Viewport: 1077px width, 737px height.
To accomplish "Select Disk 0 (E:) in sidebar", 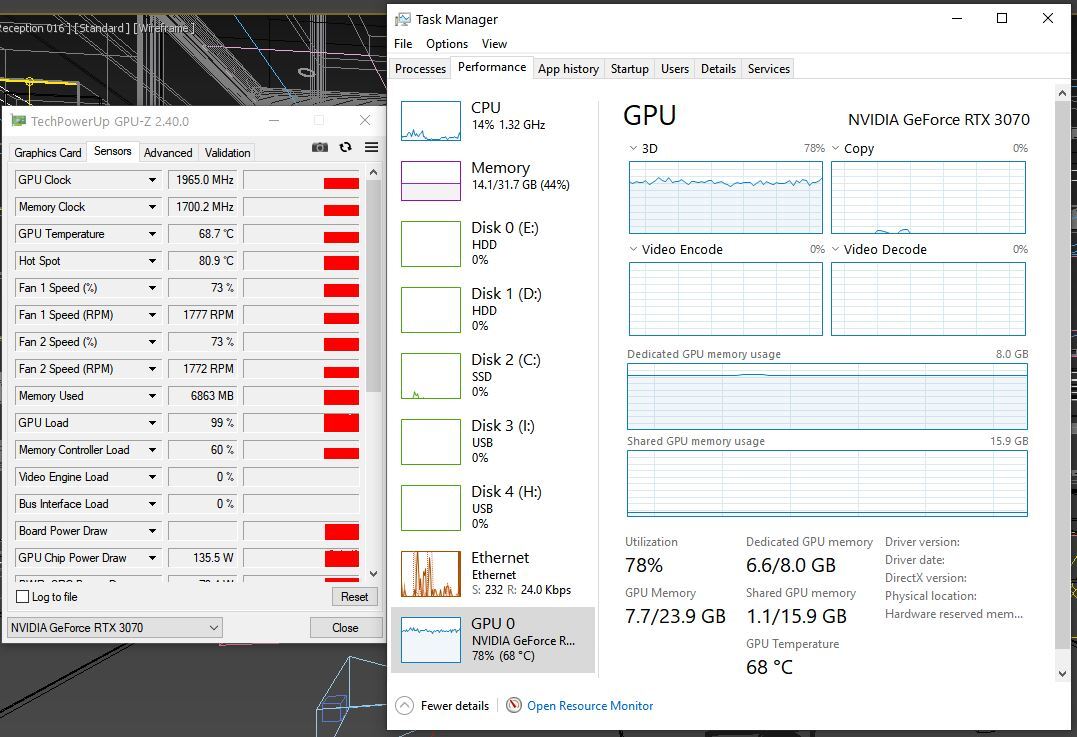I will (493, 243).
